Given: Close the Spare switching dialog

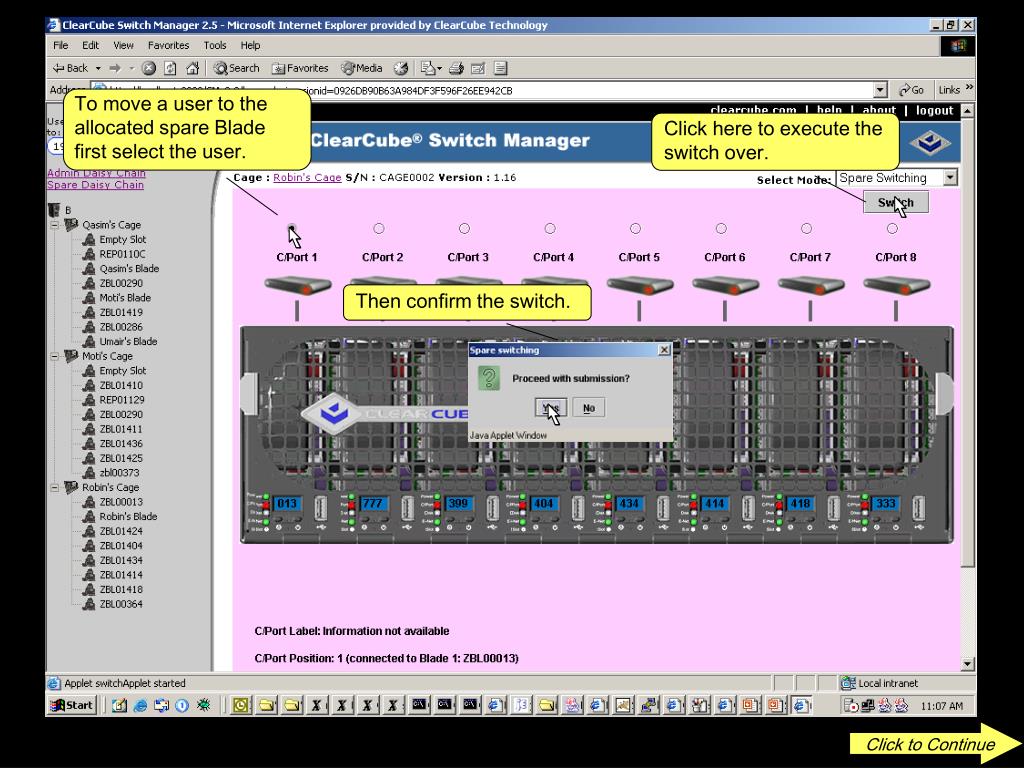Looking at the screenshot, I should [664, 350].
